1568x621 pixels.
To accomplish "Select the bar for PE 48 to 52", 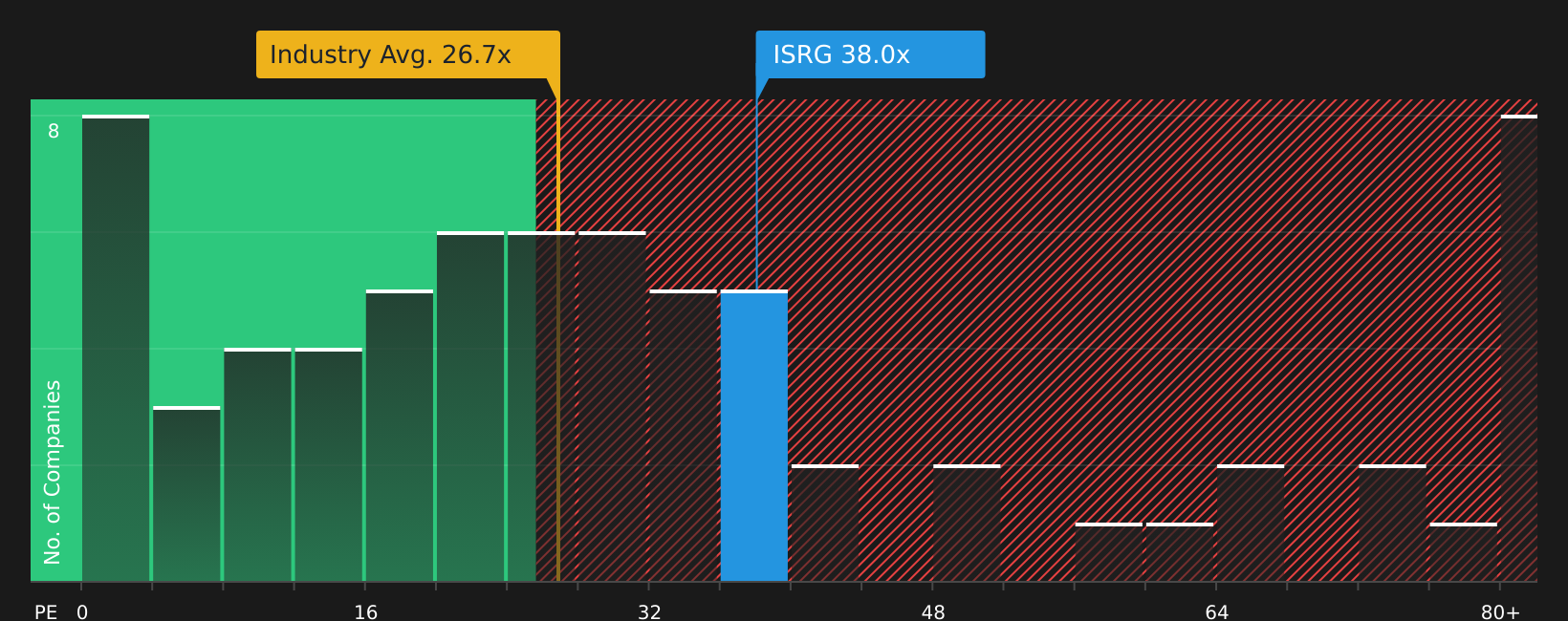I will click(967, 523).
